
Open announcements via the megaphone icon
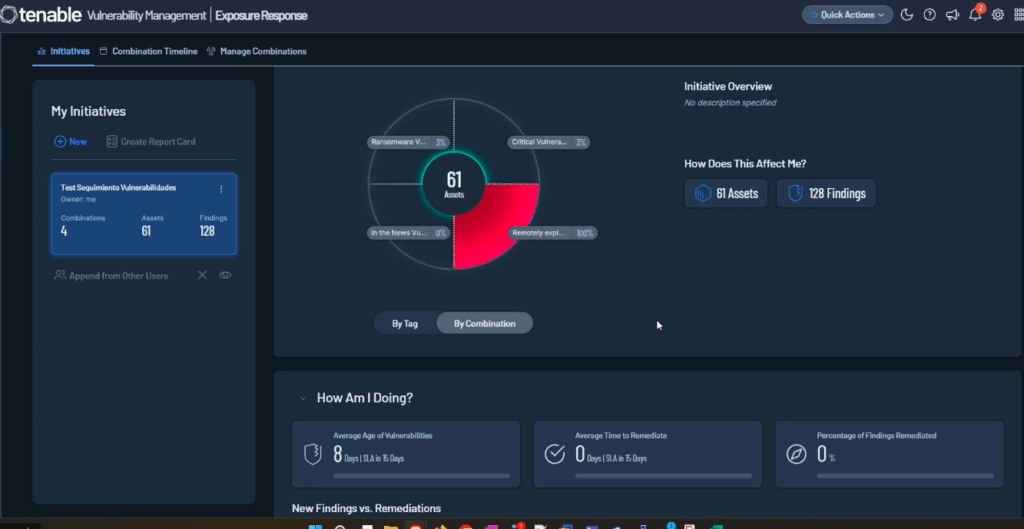[952, 15]
